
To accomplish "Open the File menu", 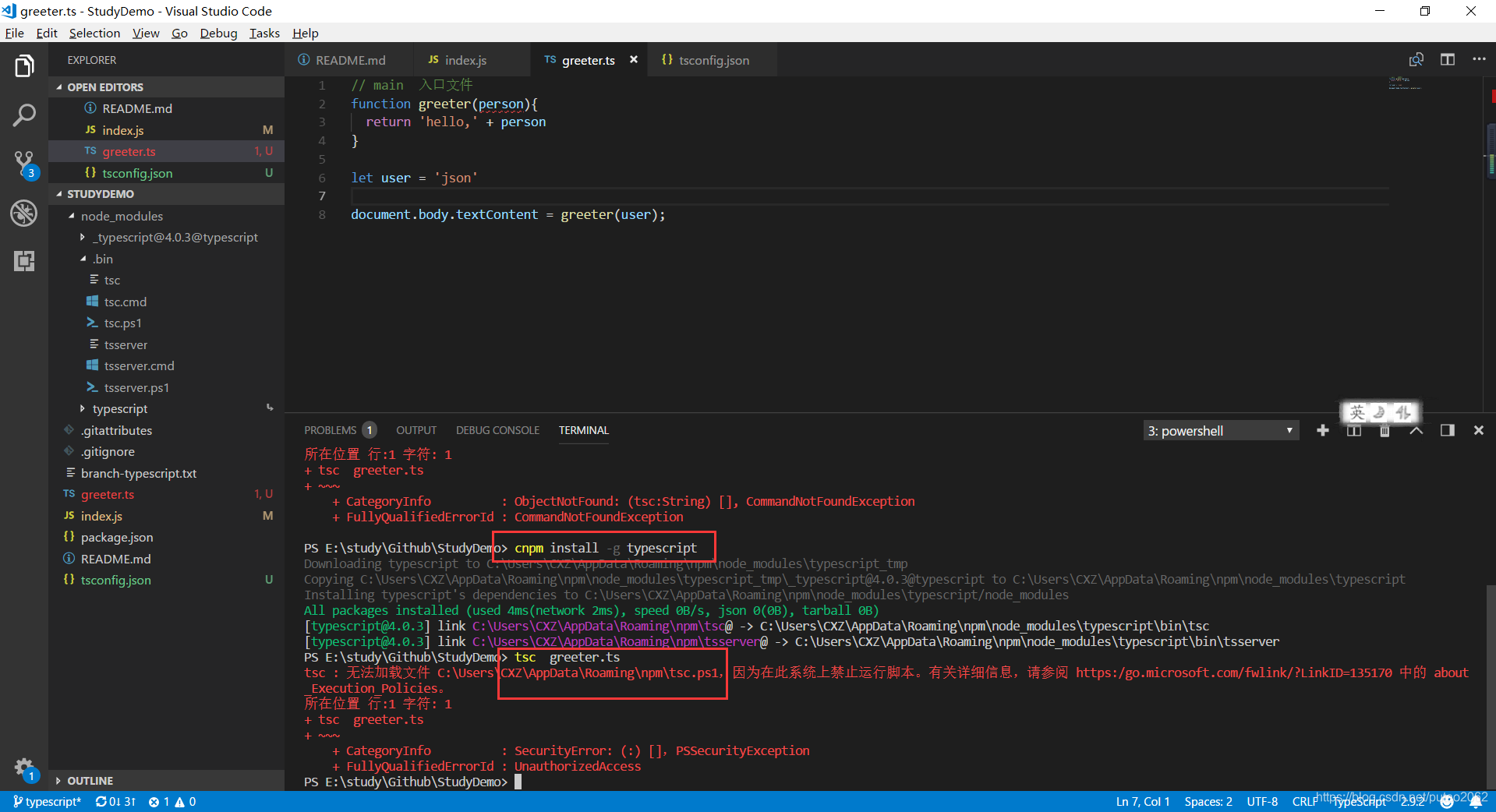I will click(x=14, y=33).
